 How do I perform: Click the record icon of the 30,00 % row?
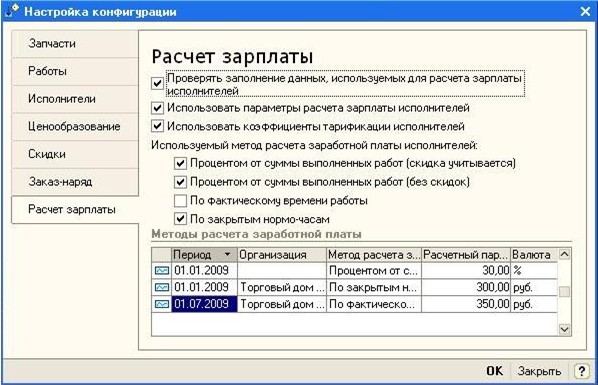click(162, 271)
